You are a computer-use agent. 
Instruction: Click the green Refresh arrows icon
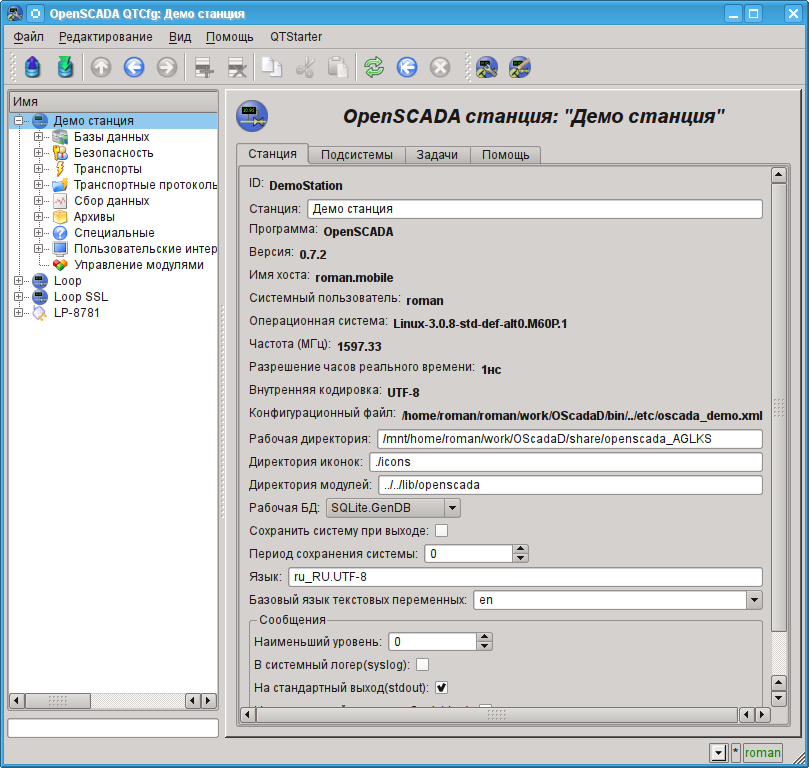(374, 67)
